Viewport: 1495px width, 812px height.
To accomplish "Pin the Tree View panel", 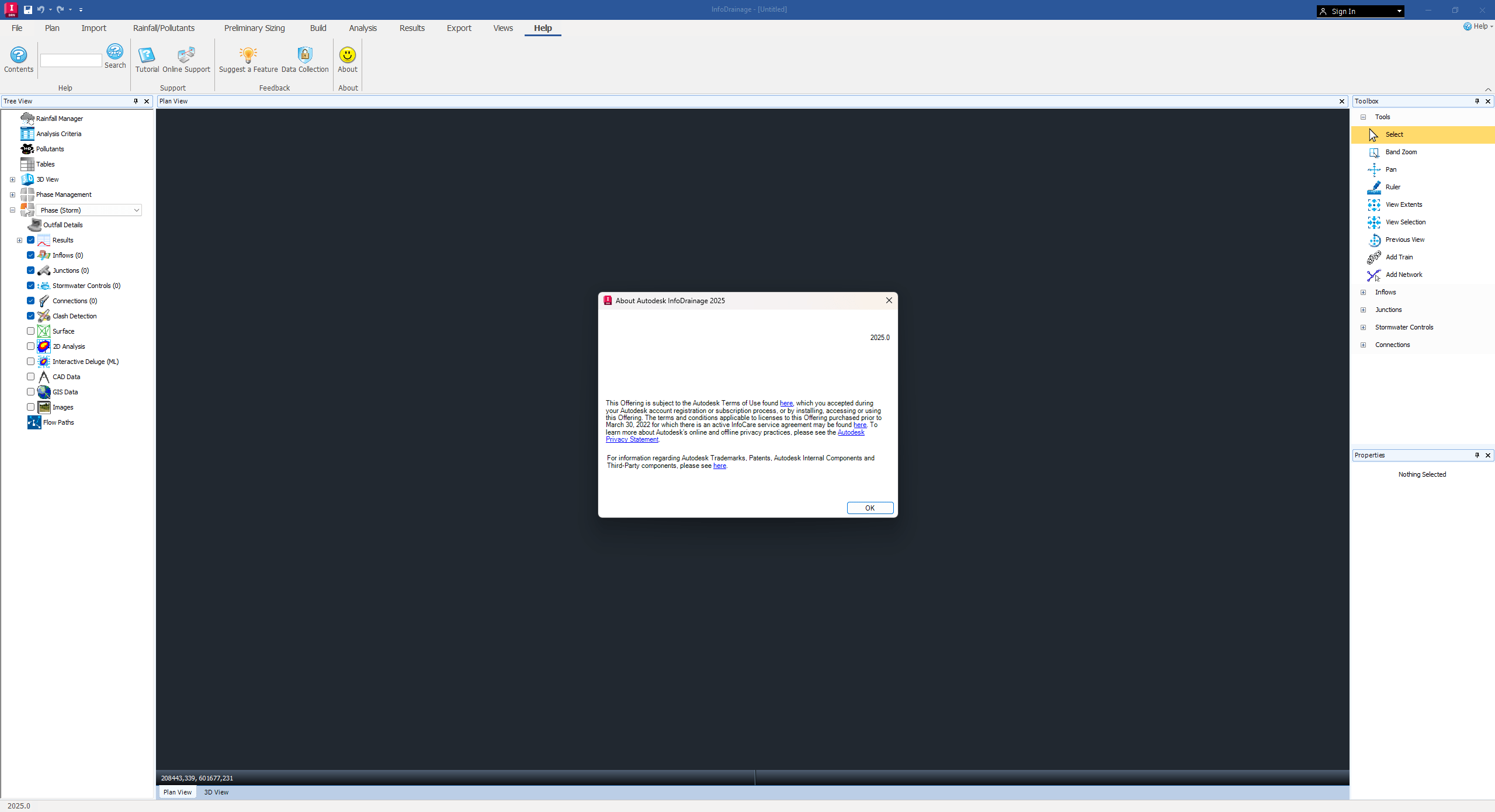I will tap(136, 101).
